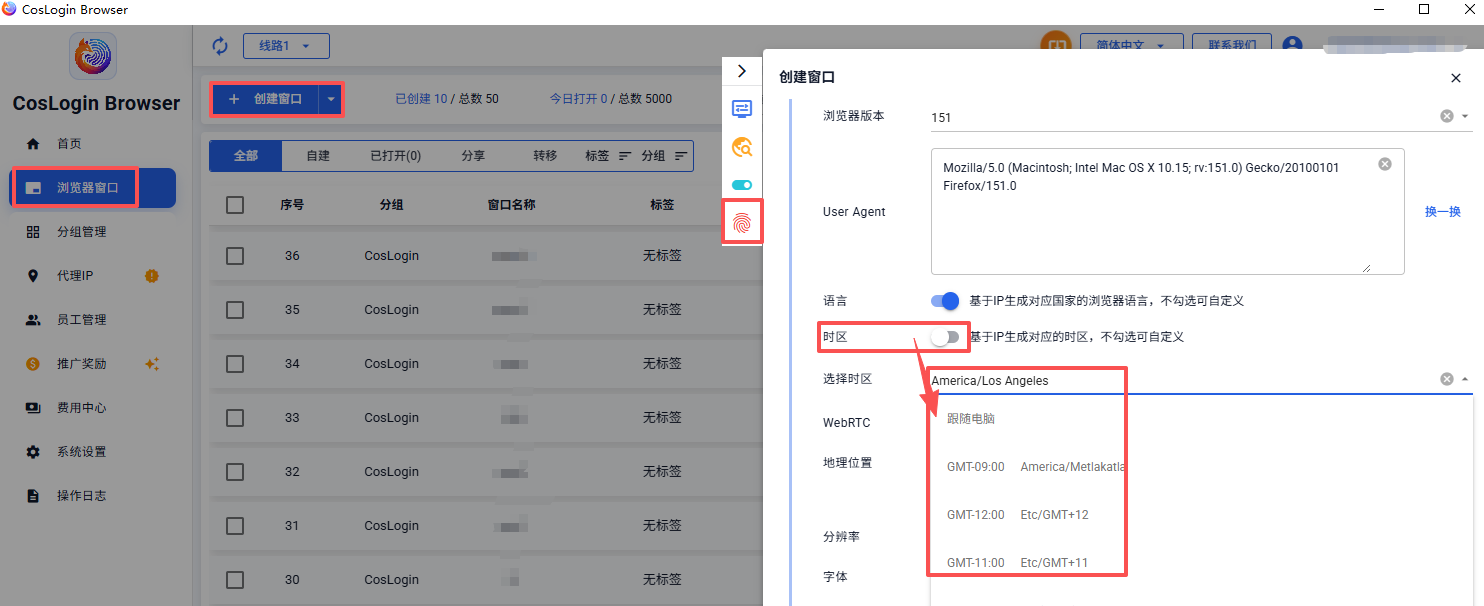Image resolution: width=1484 pixels, height=606 pixels.
Task: Check the checkbox for row 34
Action: (235, 364)
